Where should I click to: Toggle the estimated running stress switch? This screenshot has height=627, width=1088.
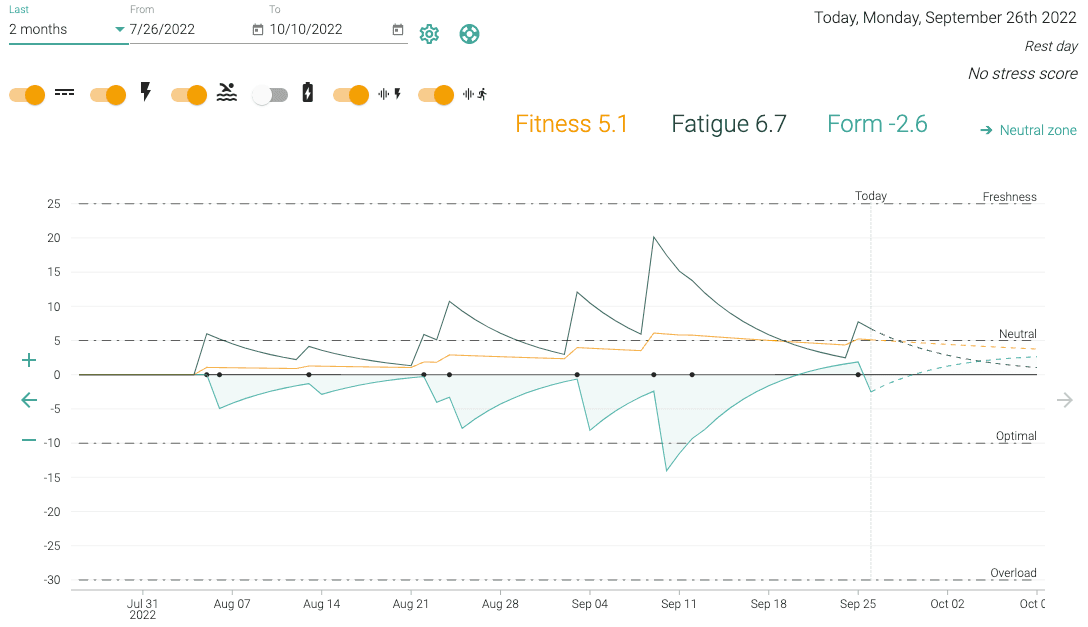(436, 95)
